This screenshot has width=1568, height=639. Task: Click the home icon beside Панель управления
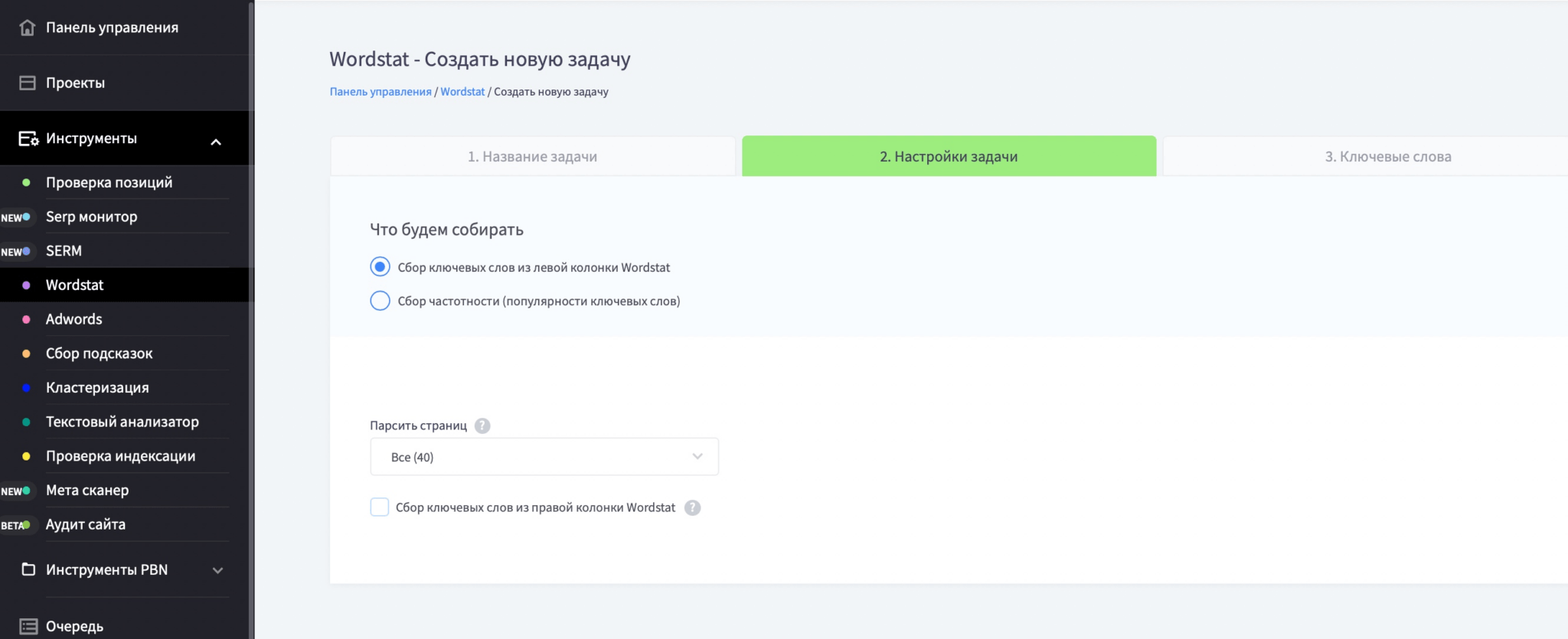28,28
